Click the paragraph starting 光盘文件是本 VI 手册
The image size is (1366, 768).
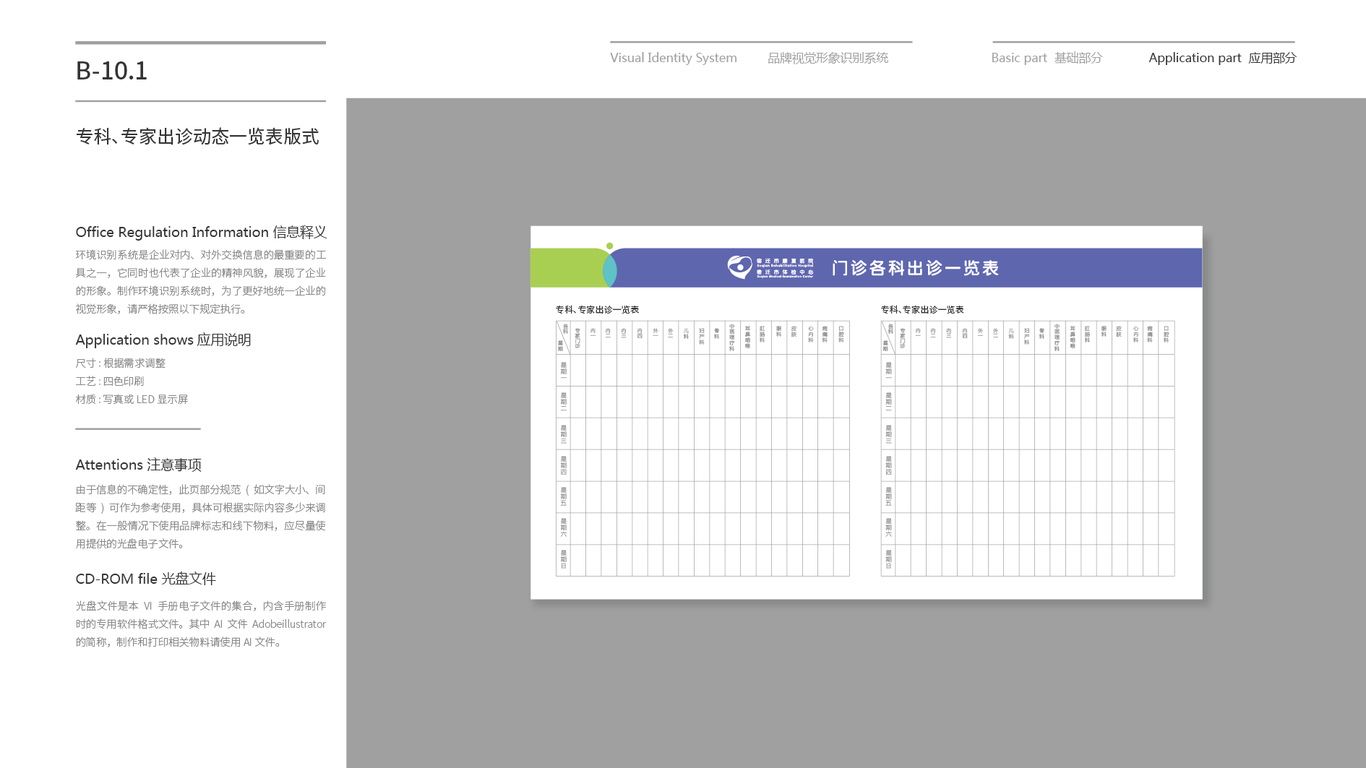click(201, 624)
